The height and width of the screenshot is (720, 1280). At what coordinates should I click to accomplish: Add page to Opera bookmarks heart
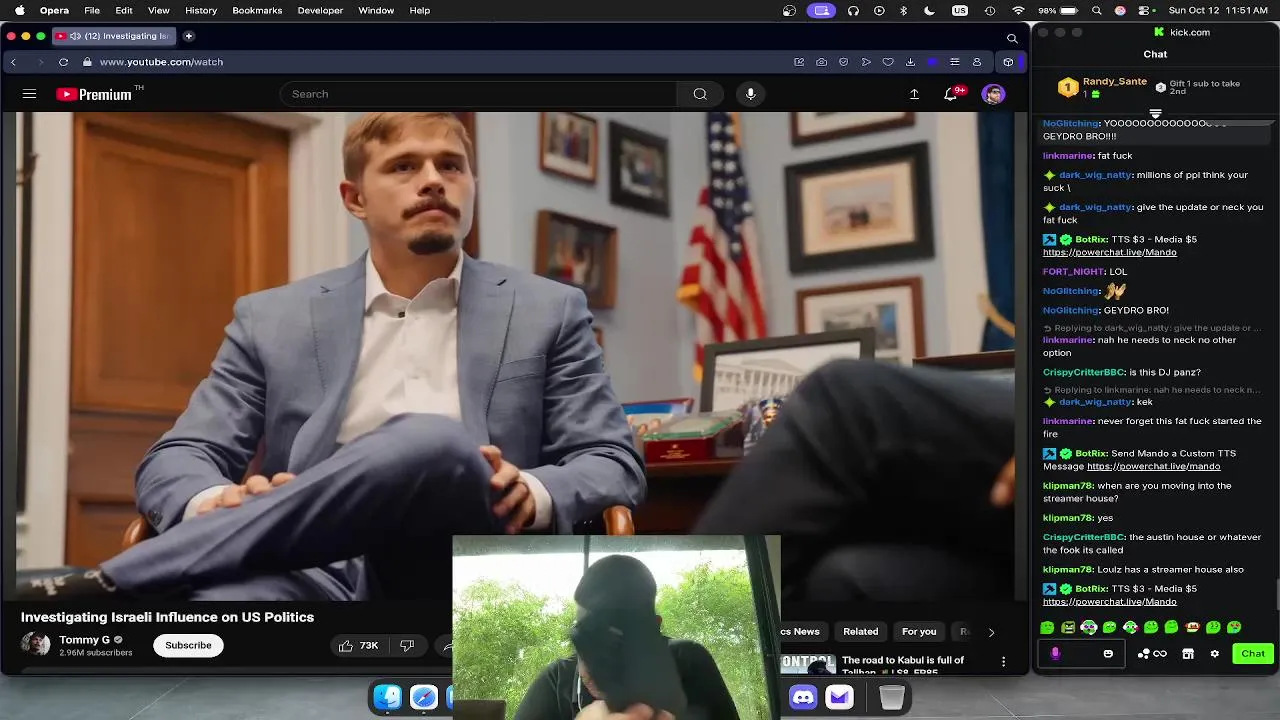tap(887, 62)
